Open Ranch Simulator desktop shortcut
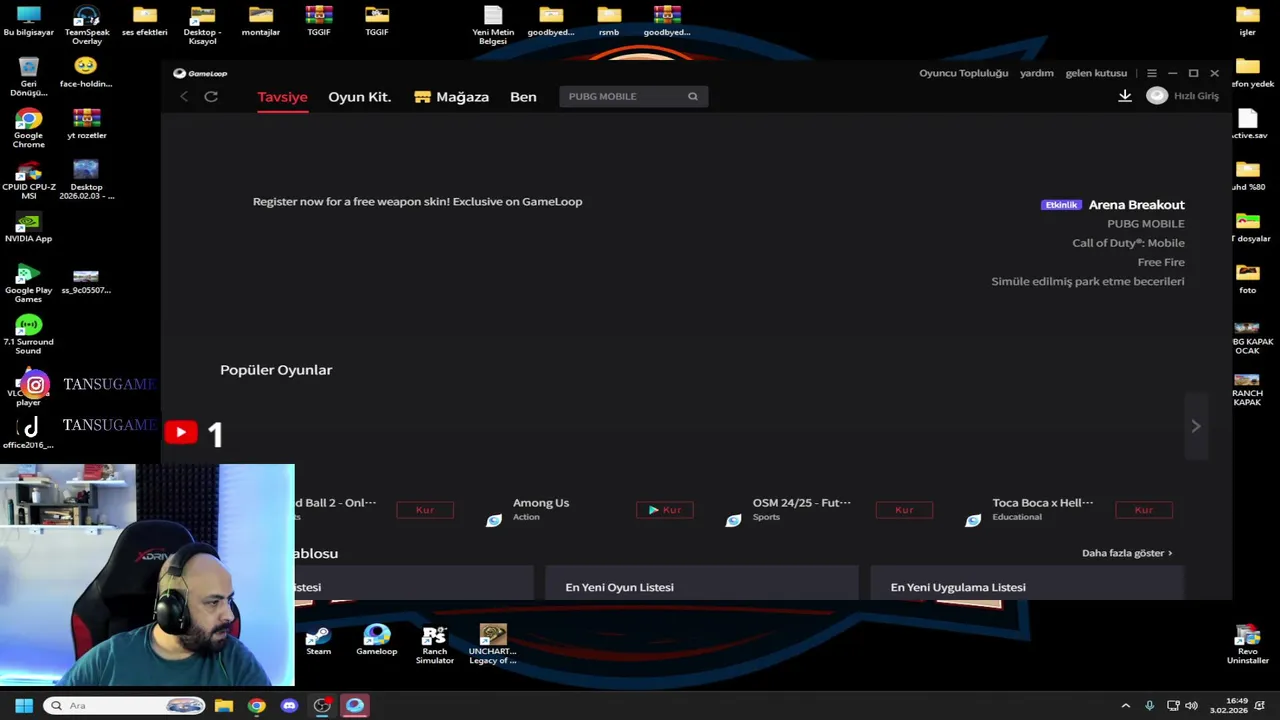 435,644
